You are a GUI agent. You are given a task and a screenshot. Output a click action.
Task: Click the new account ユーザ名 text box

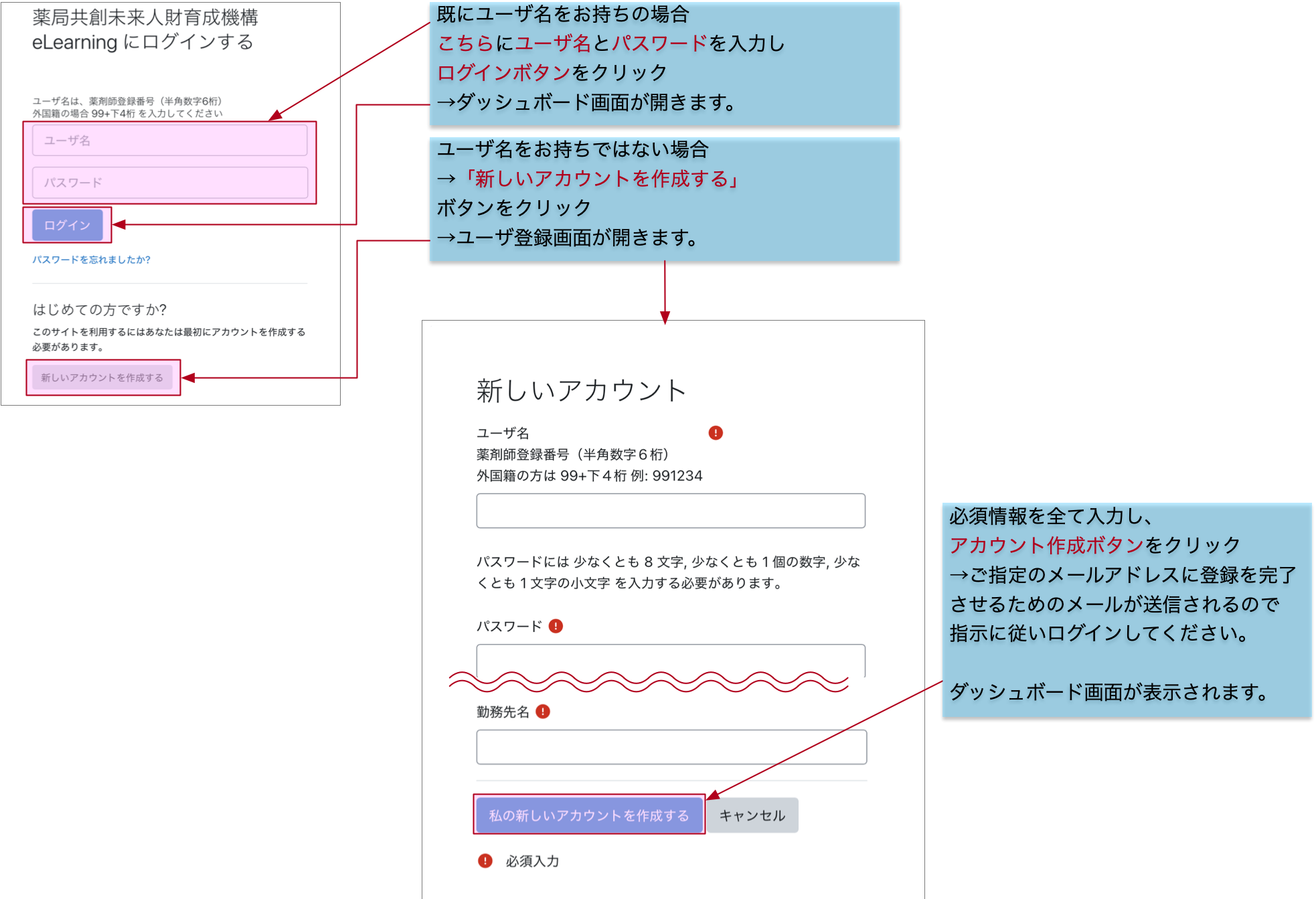(670, 511)
